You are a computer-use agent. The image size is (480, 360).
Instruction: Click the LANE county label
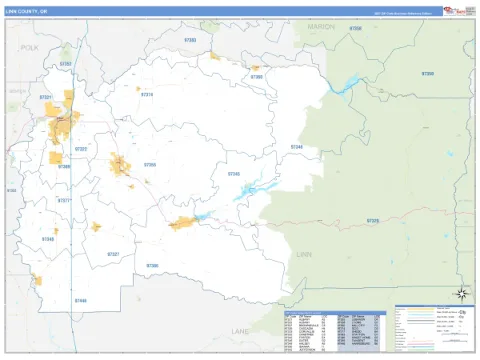[240, 331]
